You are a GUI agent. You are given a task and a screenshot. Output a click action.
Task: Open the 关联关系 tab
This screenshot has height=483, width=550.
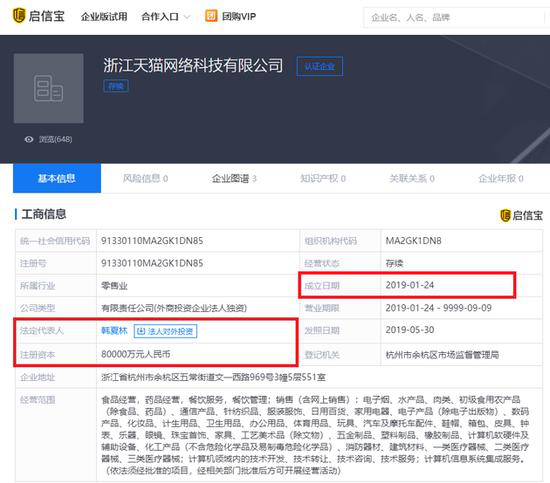412,179
